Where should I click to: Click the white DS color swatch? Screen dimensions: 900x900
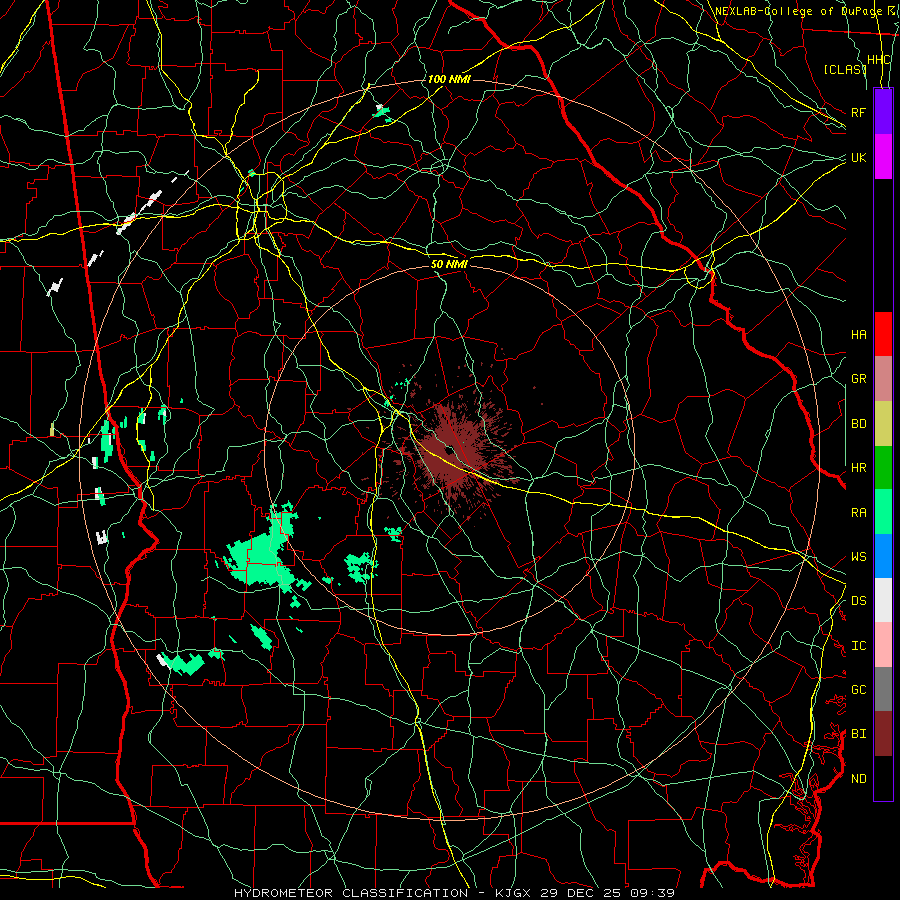(x=883, y=600)
